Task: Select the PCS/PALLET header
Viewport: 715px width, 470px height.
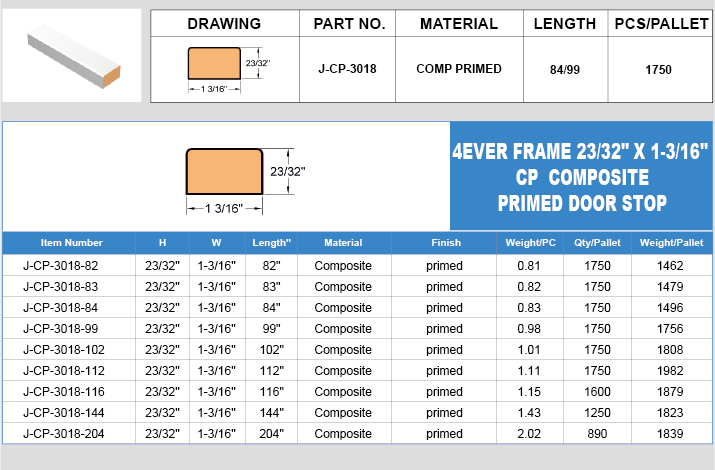Action: tap(661, 24)
